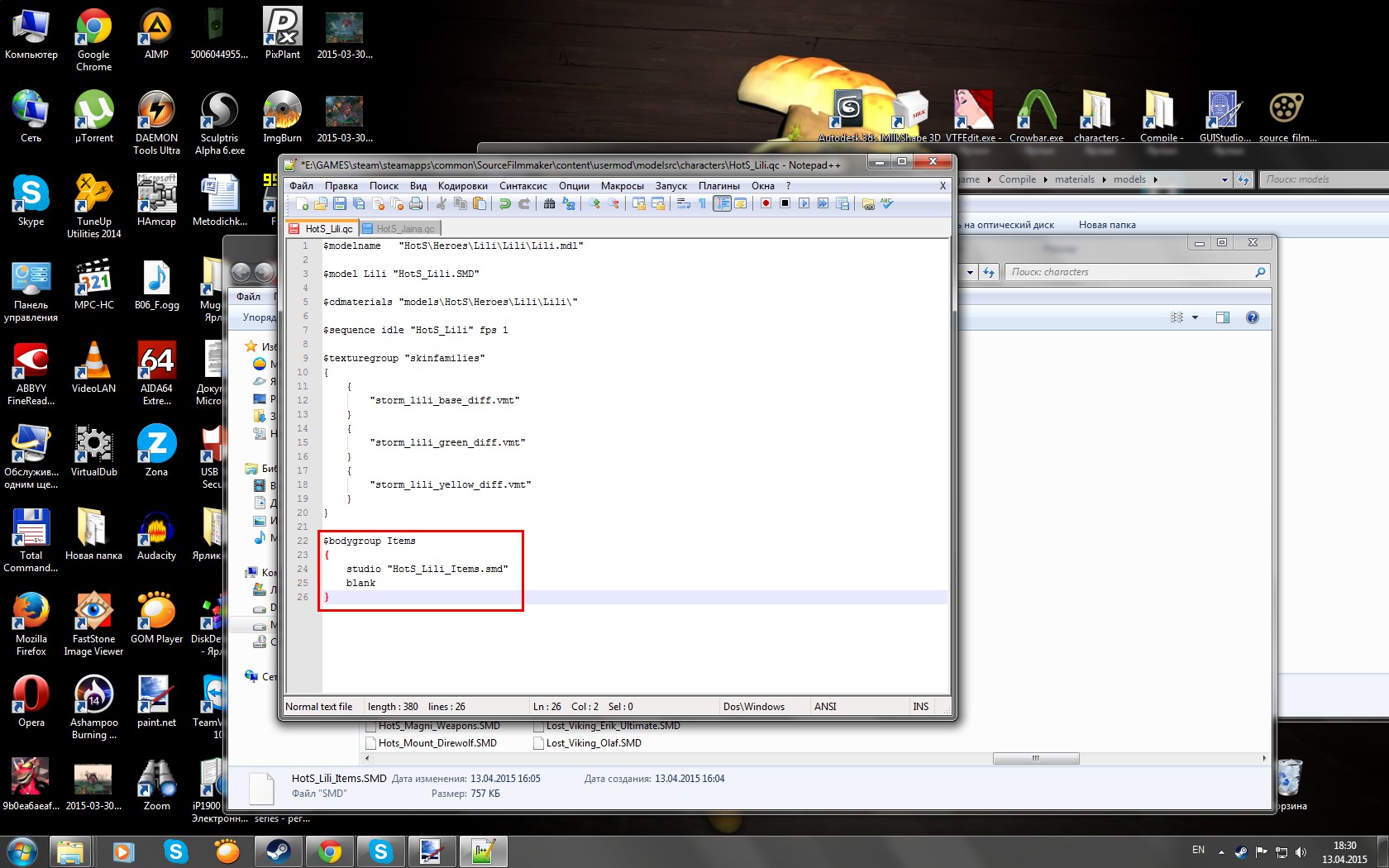Screen dimensions: 1389x868
Task: Click the Paste toolbar icon
Action: point(480,204)
